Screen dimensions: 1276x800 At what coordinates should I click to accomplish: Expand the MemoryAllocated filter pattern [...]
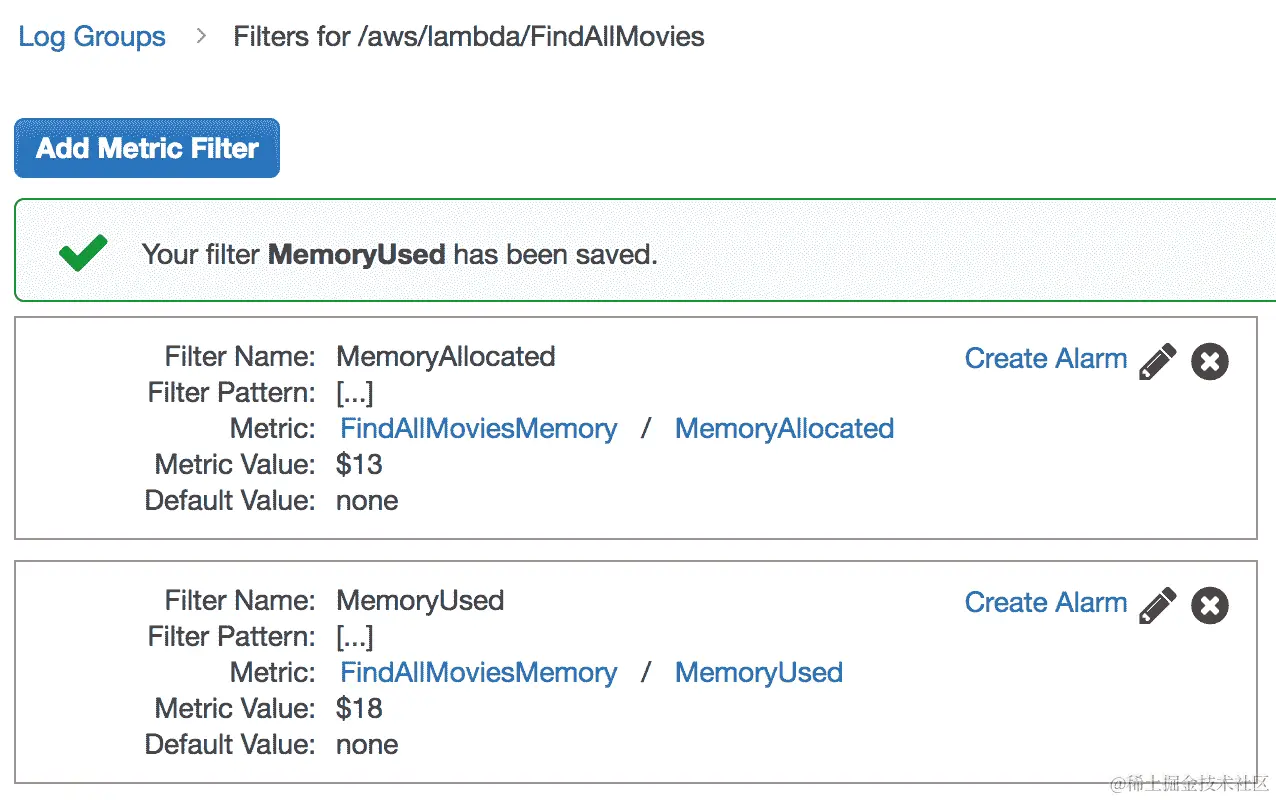[355, 393]
